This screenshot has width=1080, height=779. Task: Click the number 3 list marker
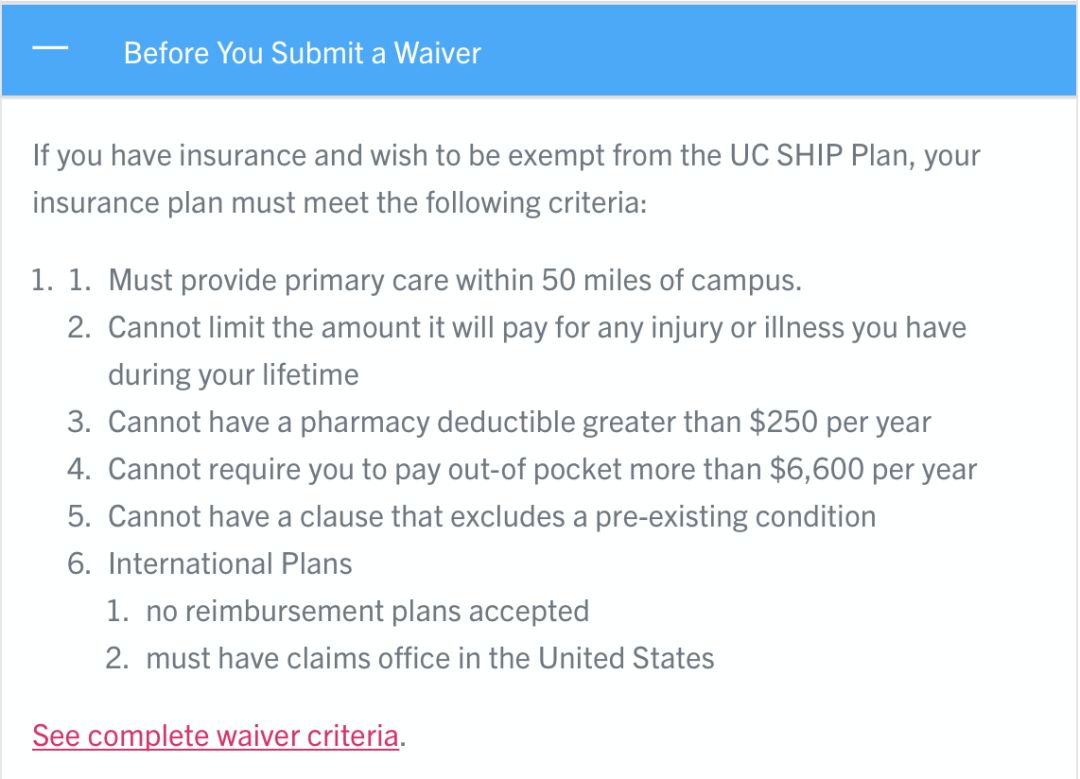pyautogui.click(x=79, y=422)
